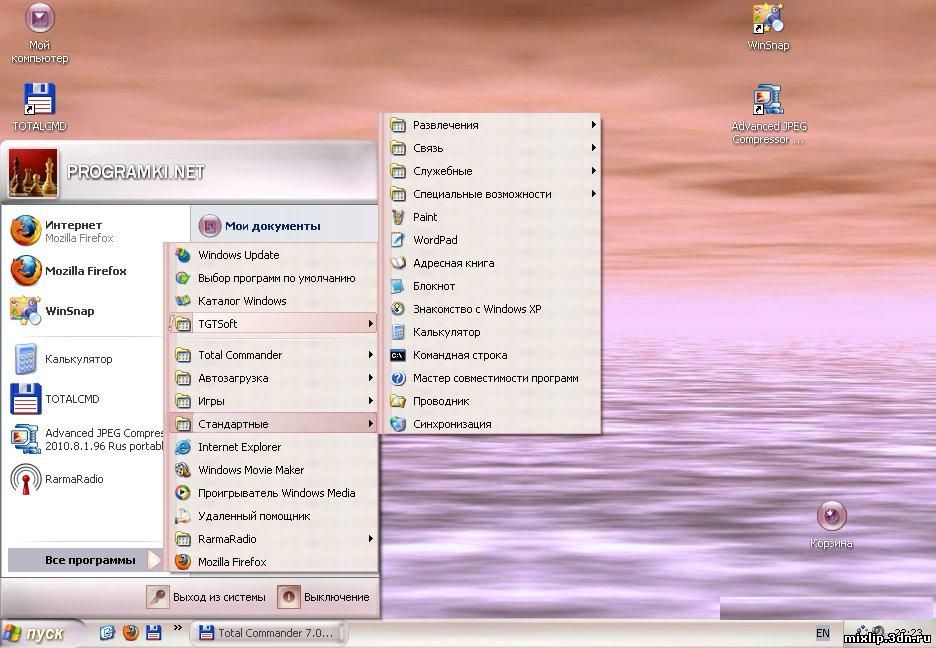
Task: Click the Firefox quick launch icon
Action: (131, 632)
